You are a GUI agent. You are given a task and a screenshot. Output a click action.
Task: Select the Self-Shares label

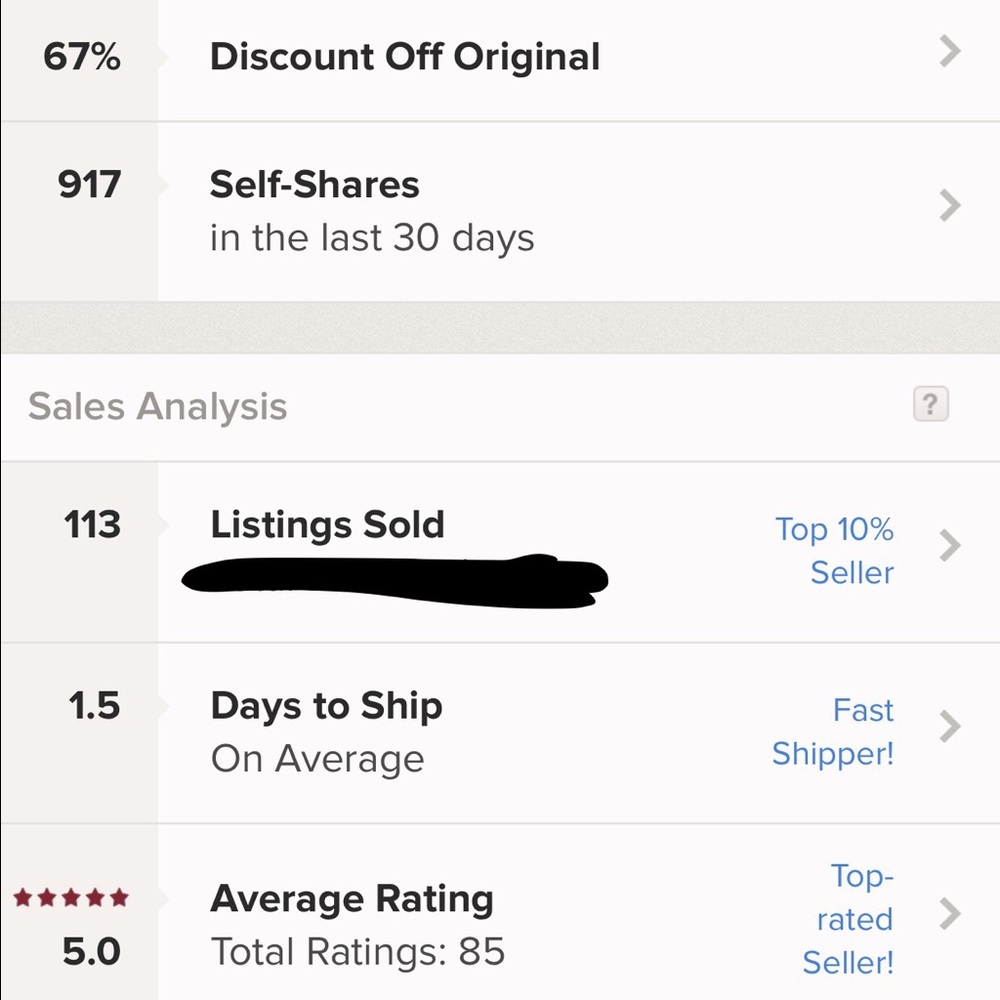tap(314, 185)
